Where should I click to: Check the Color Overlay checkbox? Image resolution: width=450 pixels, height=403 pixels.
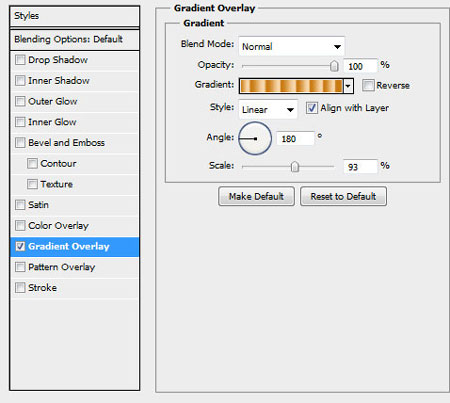click(20, 226)
